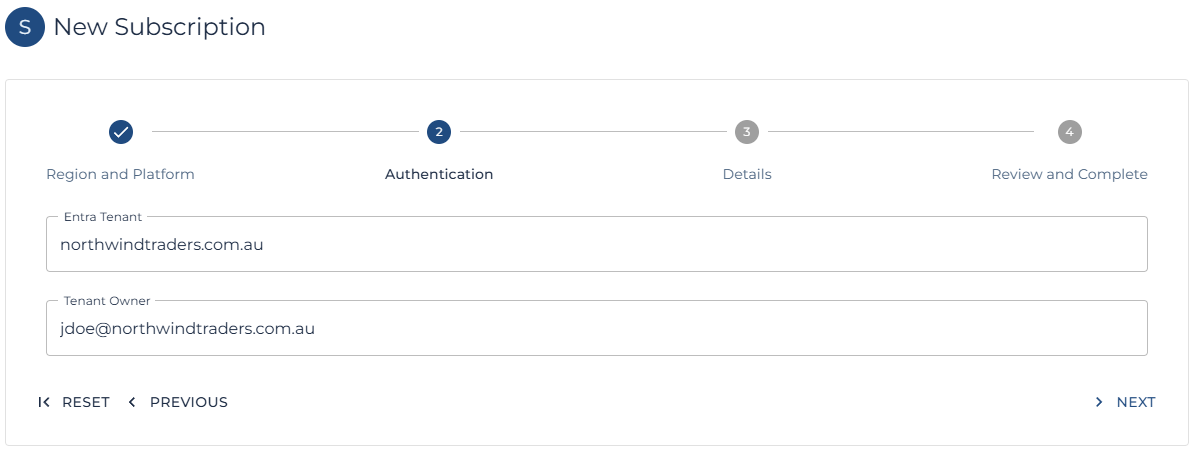This screenshot has height=458, width=1196.
Task: Click the blue S avatar icon
Action: pos(25,27)
